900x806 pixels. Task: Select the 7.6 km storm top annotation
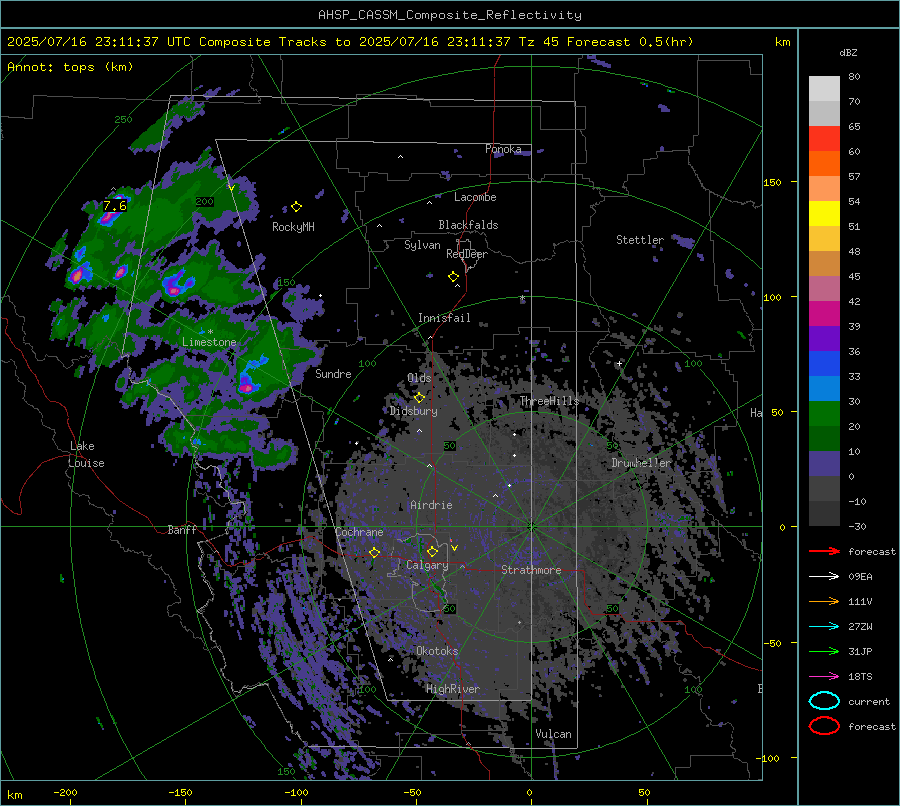click(x=115, y=206)
